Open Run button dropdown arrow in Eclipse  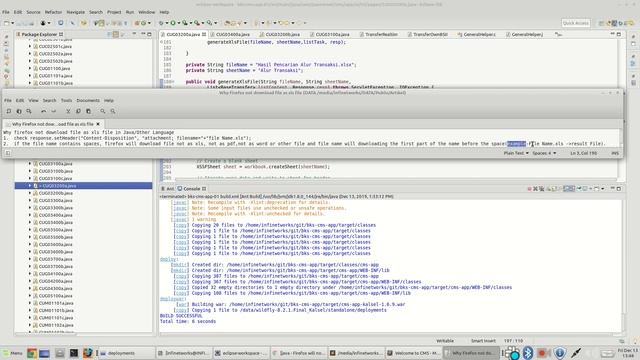(x=178, y=23)
